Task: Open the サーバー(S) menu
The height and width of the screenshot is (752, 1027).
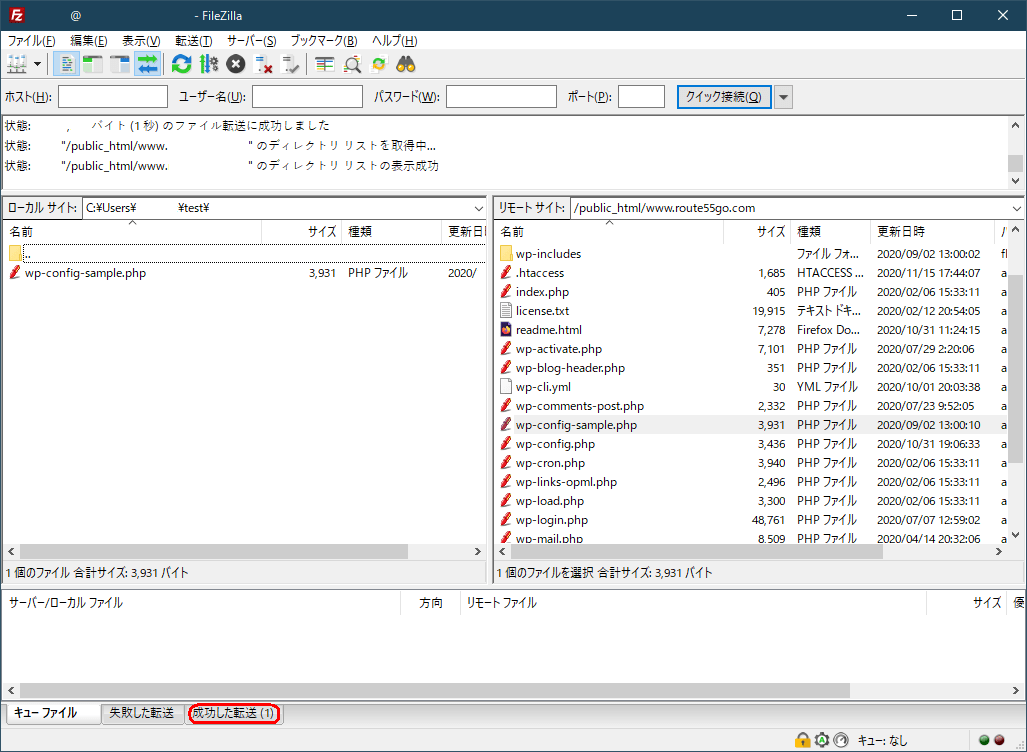Action: tap(252, 41)
